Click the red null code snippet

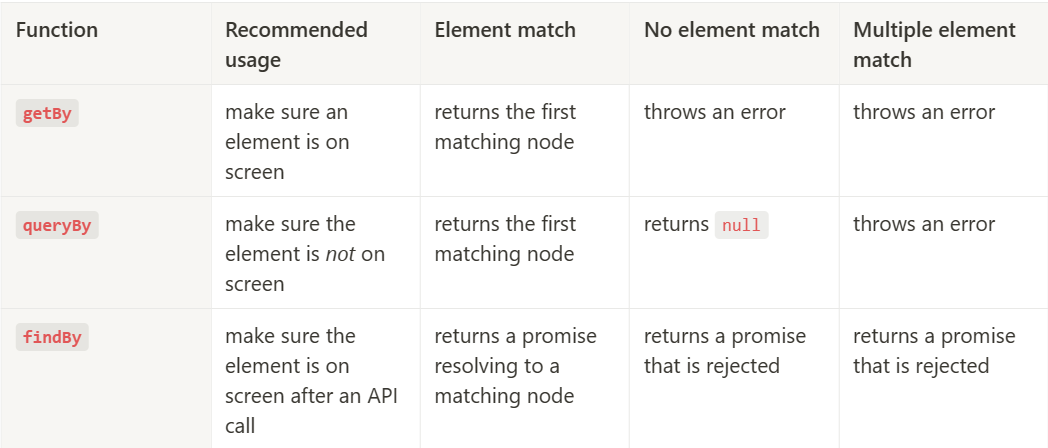coord(741,225)
